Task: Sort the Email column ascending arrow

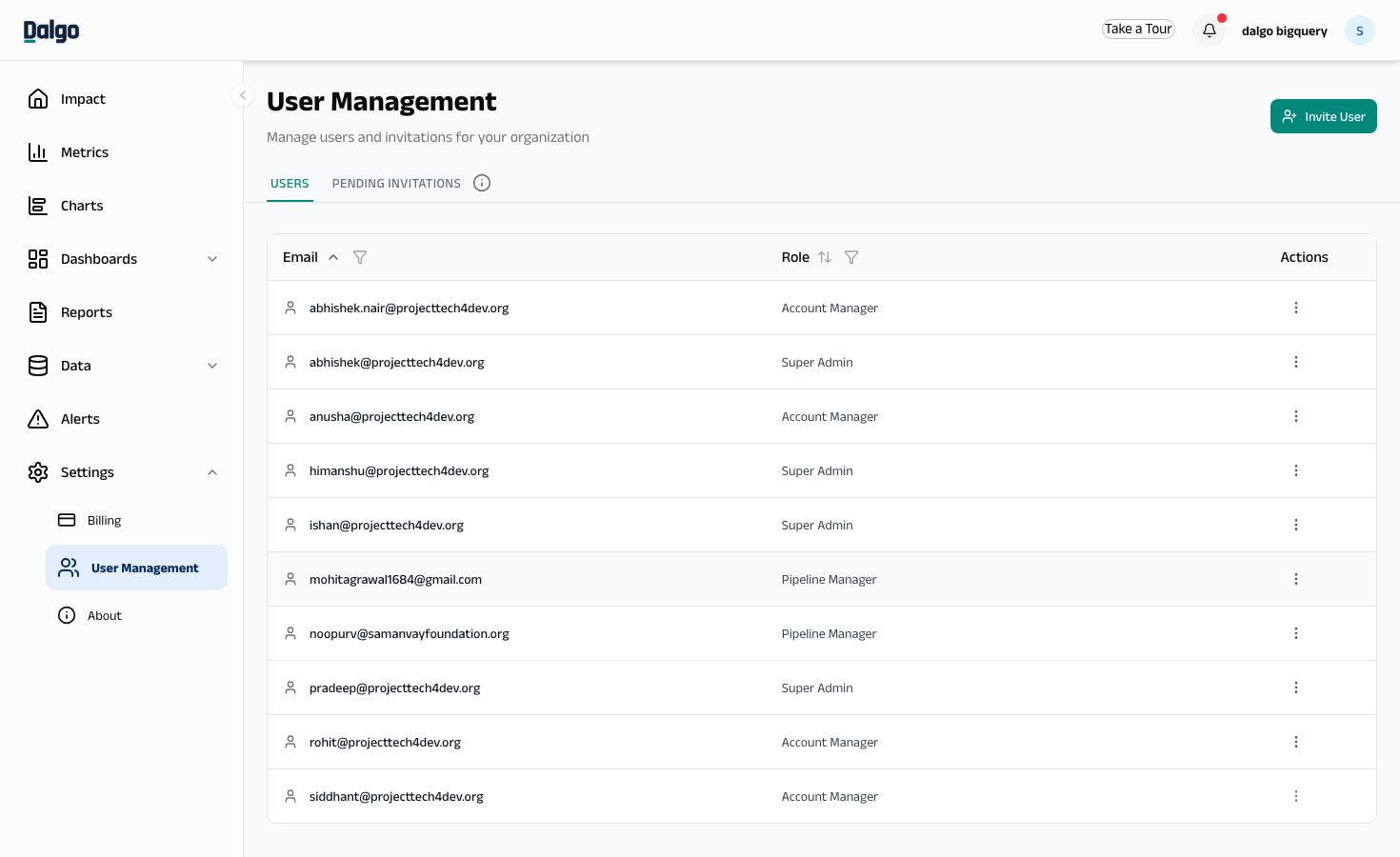Action: (x=333, y=257)
